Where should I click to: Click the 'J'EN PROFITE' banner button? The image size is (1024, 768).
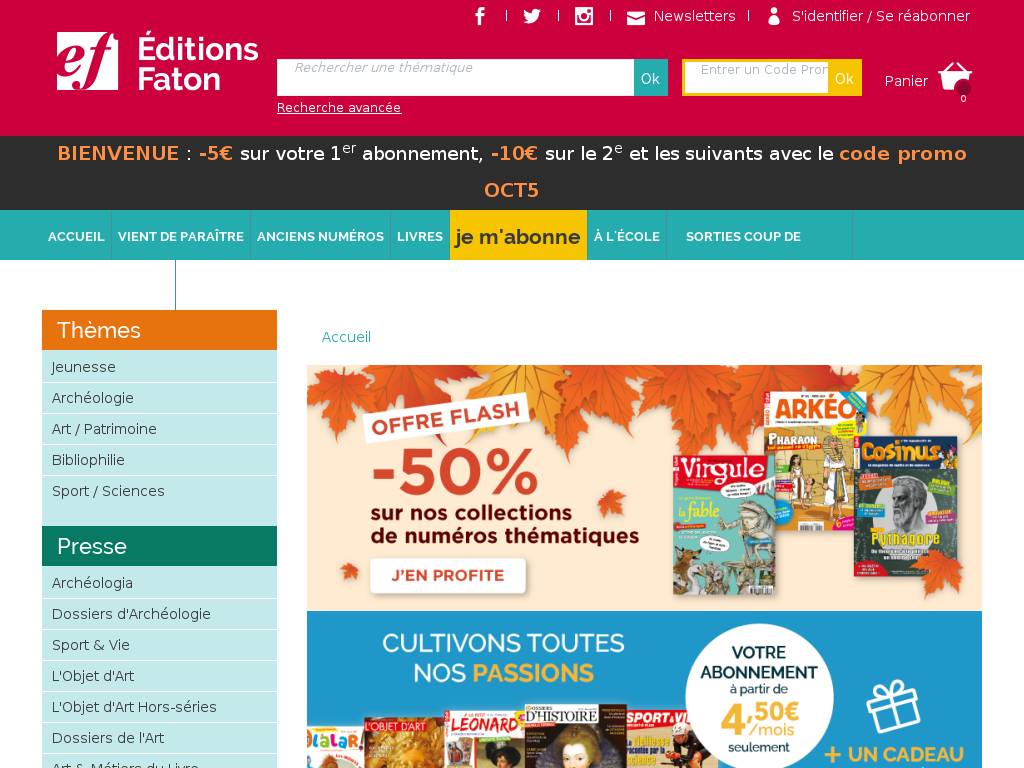point(447,575)
